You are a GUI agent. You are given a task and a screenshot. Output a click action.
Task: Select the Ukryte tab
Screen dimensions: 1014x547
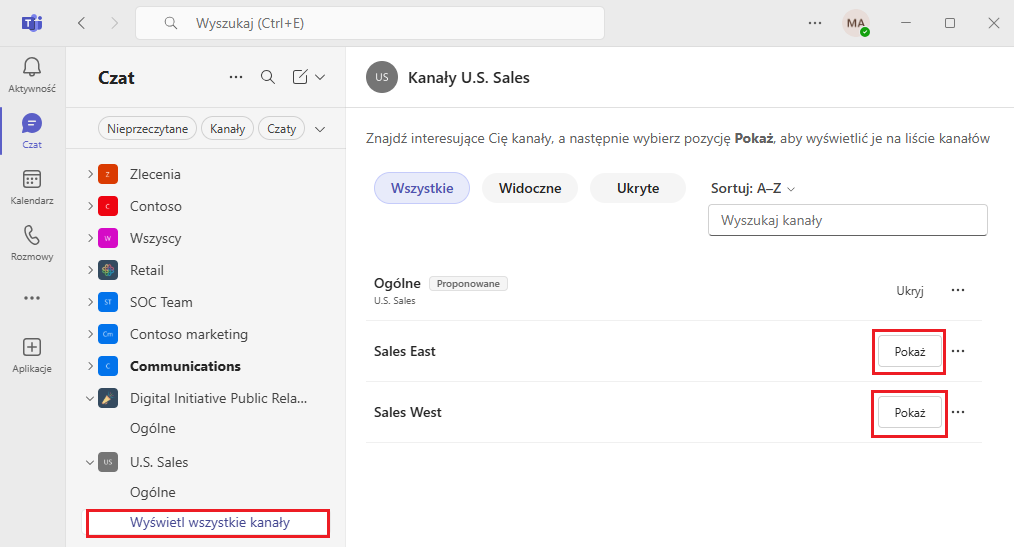(638, 188)
